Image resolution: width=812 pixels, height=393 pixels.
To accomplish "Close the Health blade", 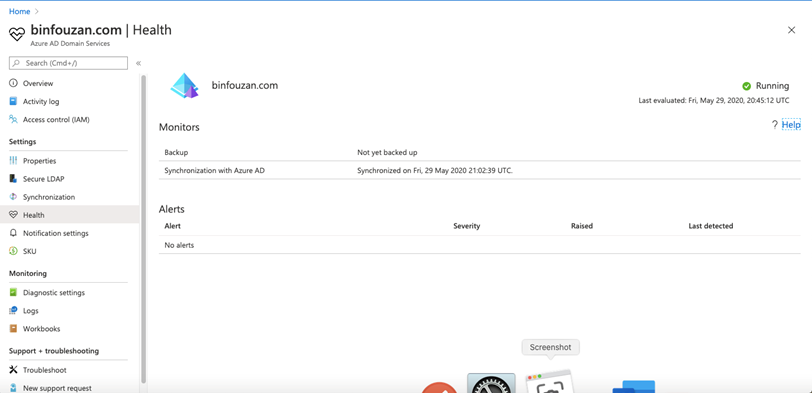I will [x=791, y=30].
